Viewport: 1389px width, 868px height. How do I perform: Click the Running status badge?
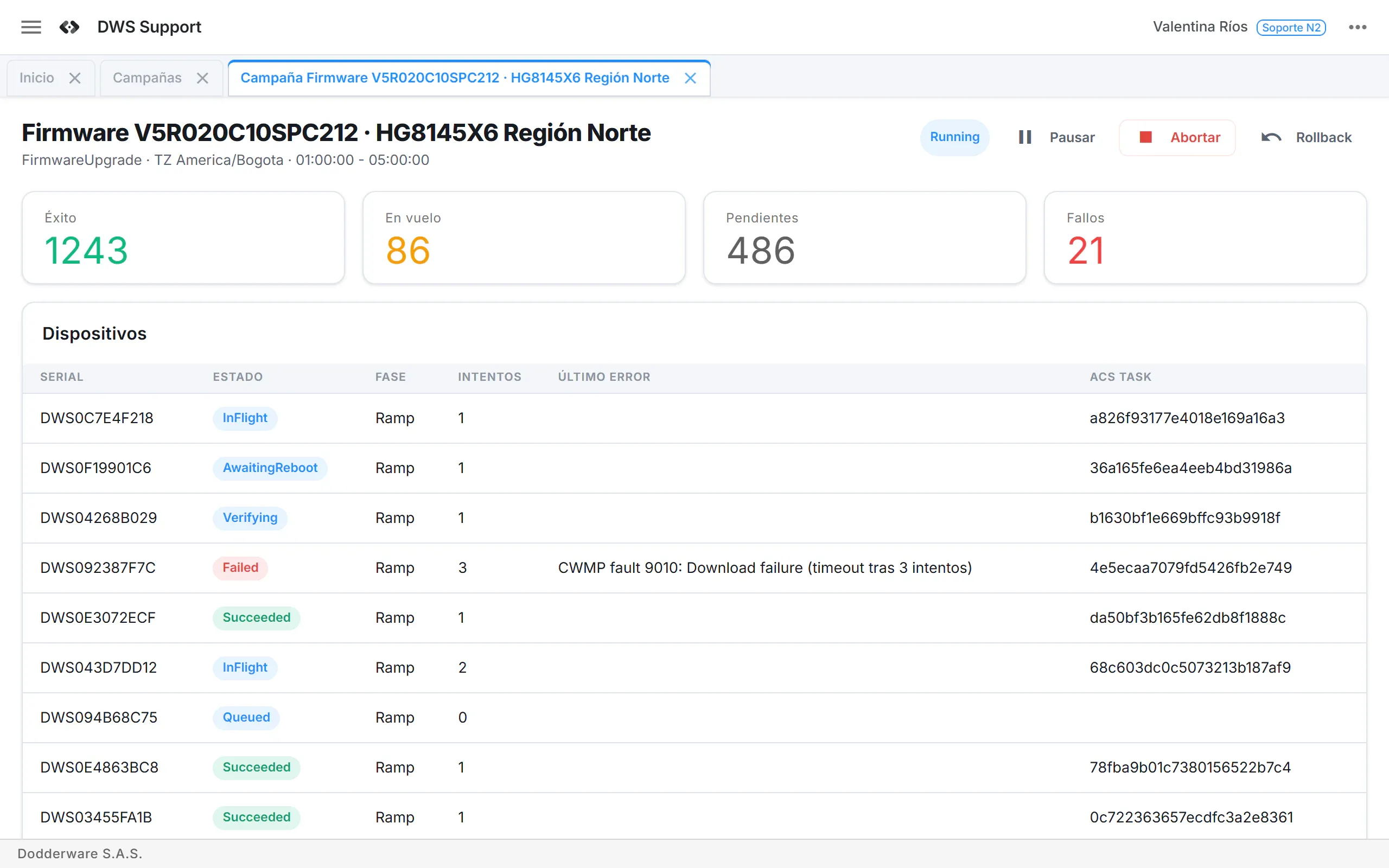954,137
